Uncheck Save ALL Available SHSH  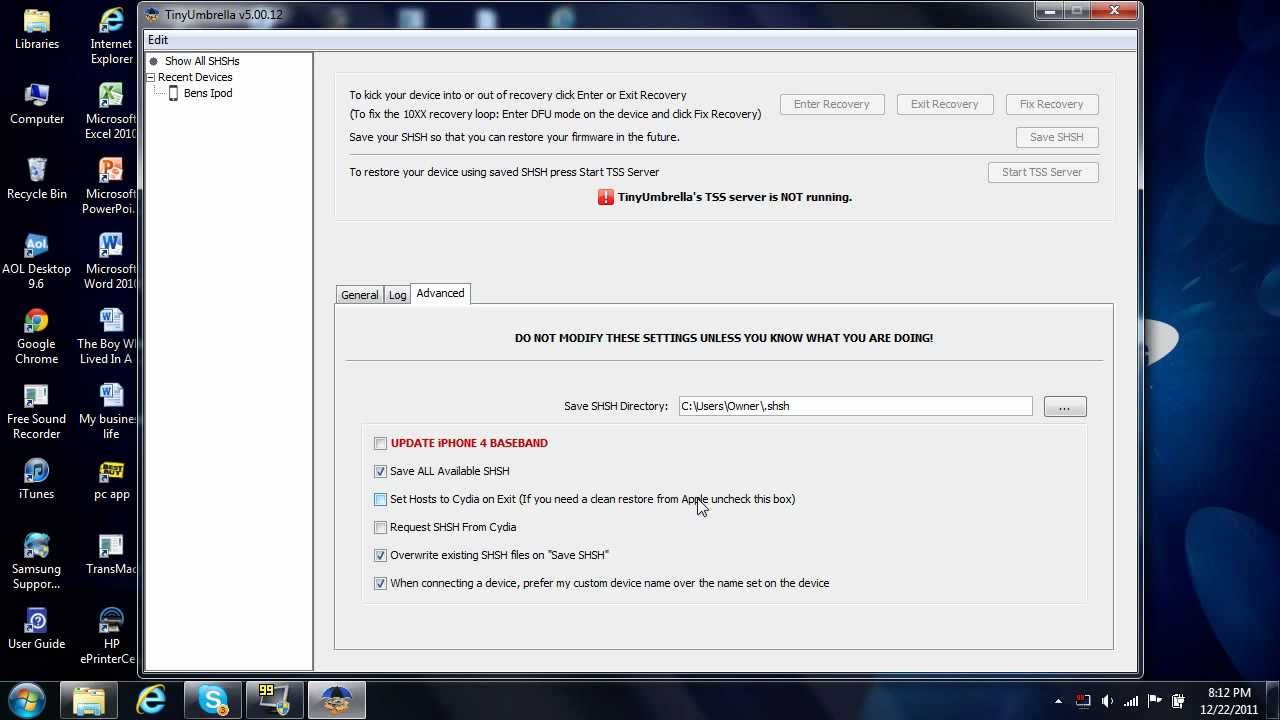(x=380, y=471)
